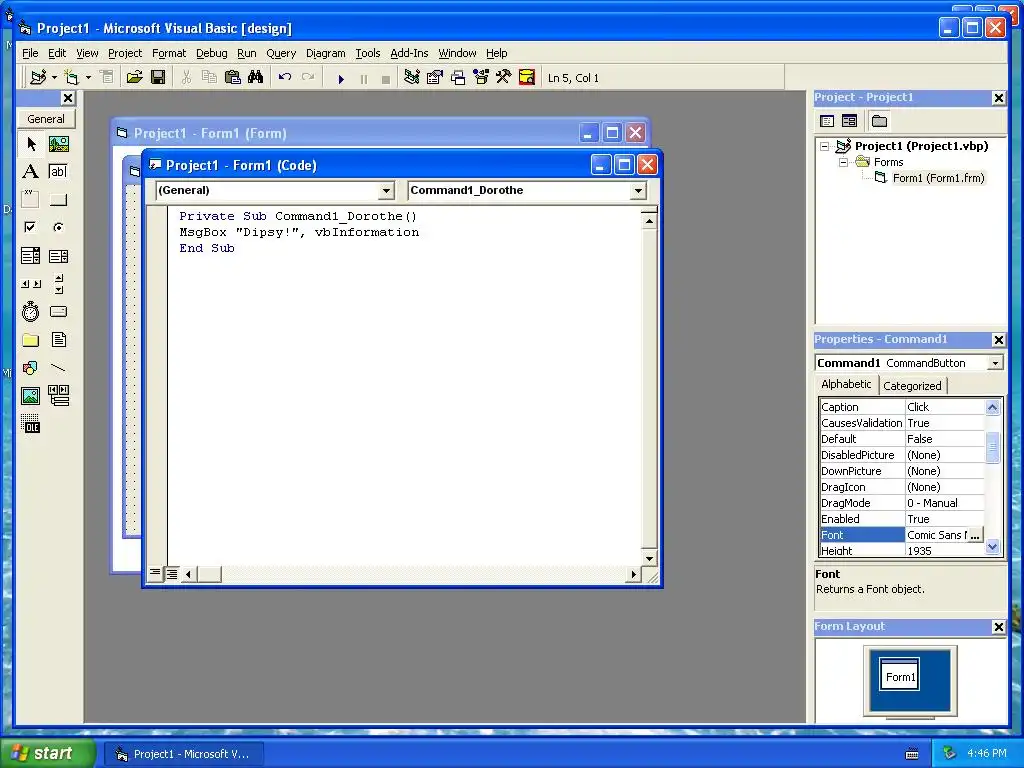This screenshot has height=768, width=1024.
Task: Click the Project1 taskbar button
Action: pos(185,754)
